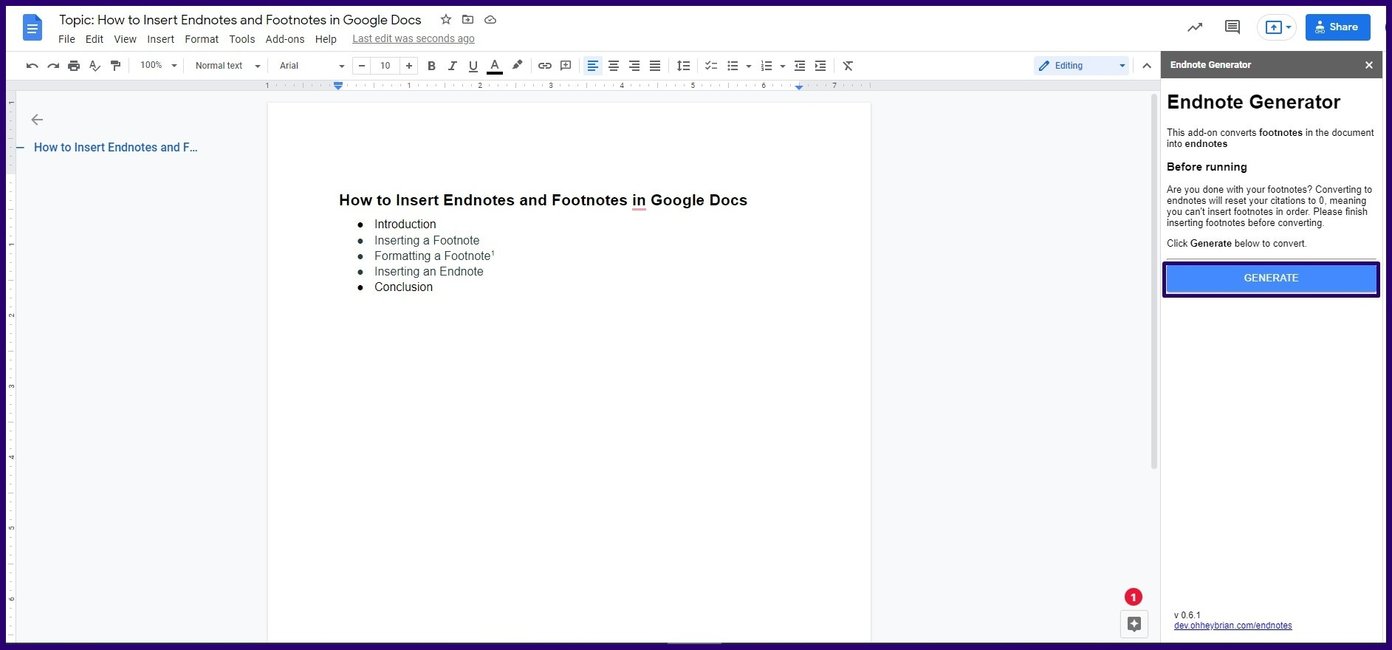Run spelling and grammar check icon

coord(95,66)
